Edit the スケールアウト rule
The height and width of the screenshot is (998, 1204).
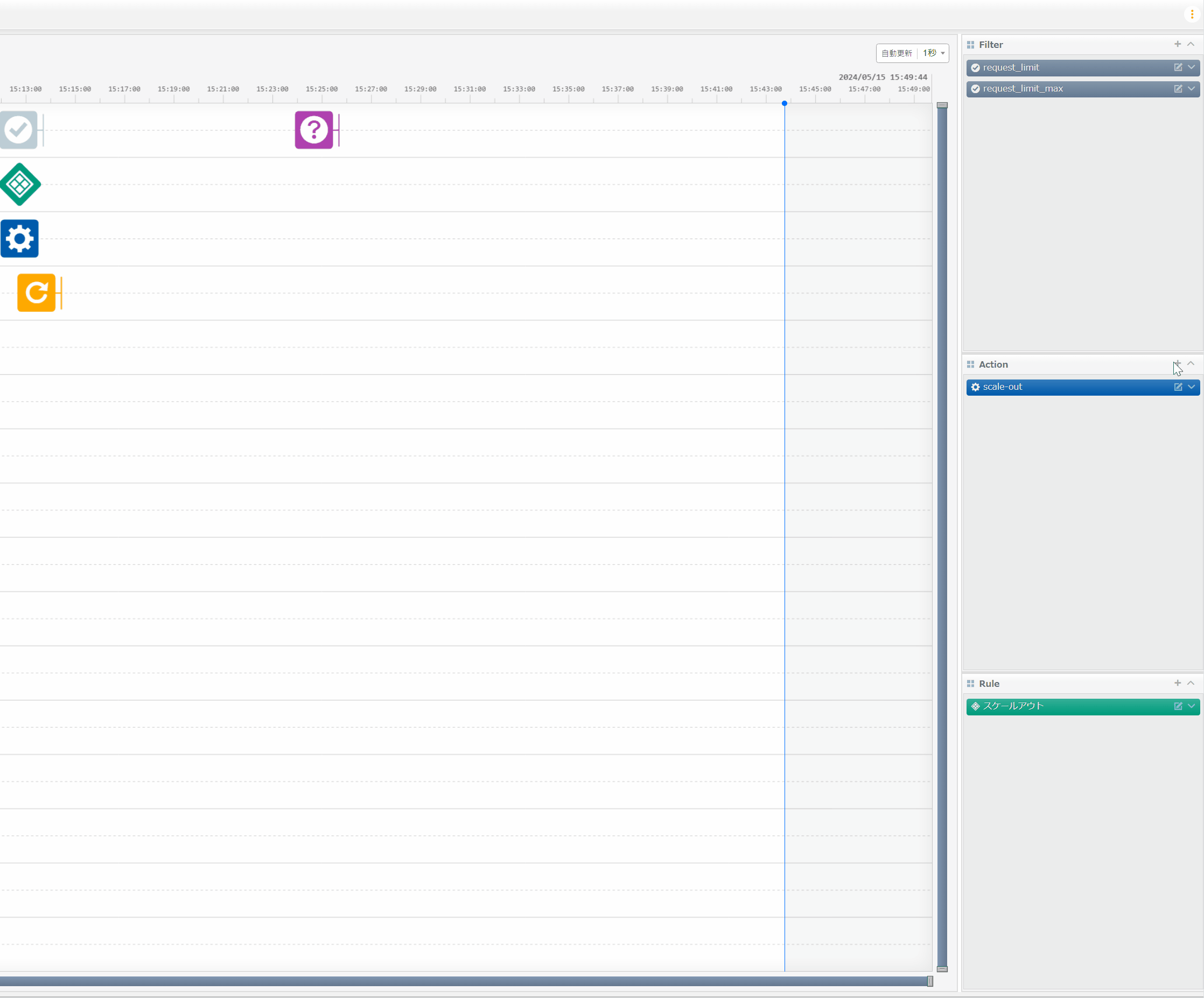point(1178,706)
